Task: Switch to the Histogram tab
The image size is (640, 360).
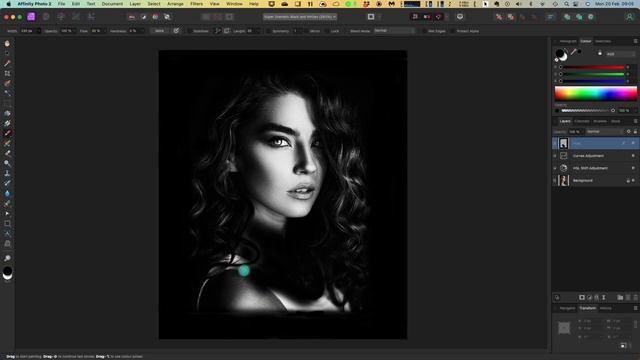Action: point(568,41)
